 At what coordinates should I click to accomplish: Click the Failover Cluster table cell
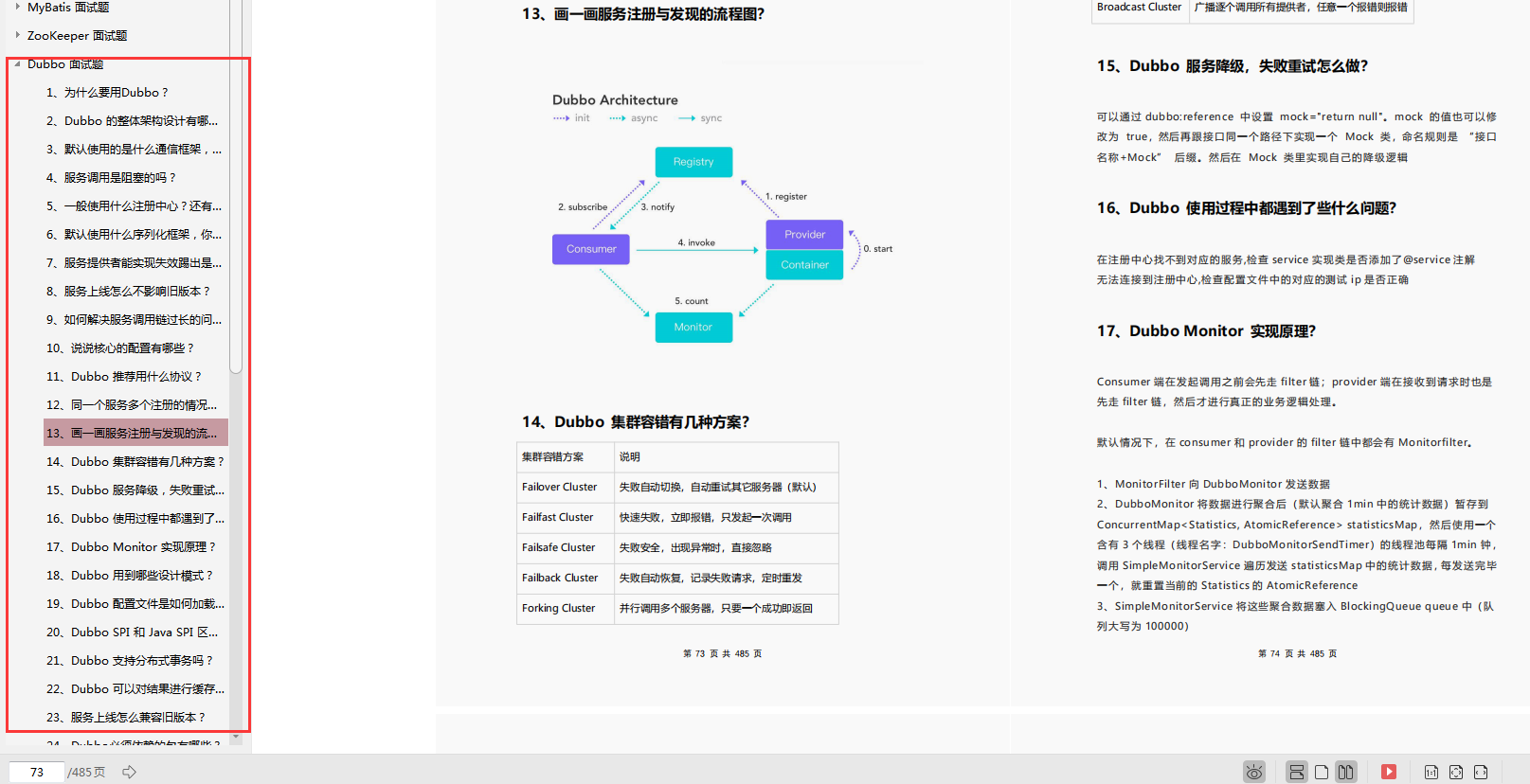(566, 487)
